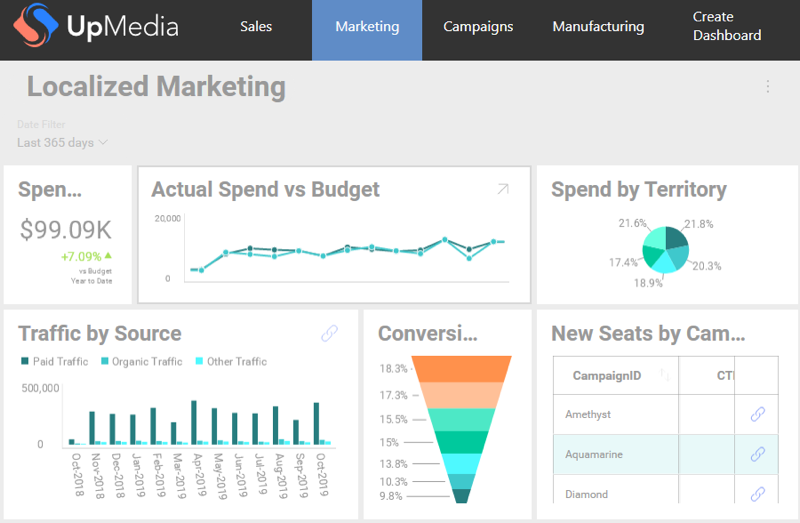Viewport: 800px width, 523px height.
Task: Expand the Last 365 days date filter
Action: click(x=62, y=143)
